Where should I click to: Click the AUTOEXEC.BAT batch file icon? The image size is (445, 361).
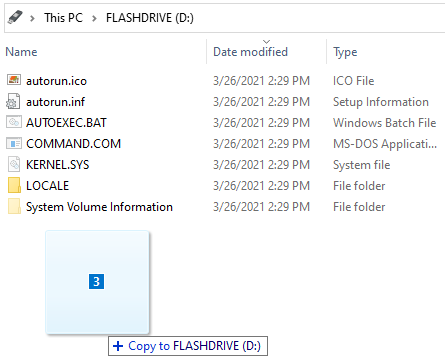(14, 122)
